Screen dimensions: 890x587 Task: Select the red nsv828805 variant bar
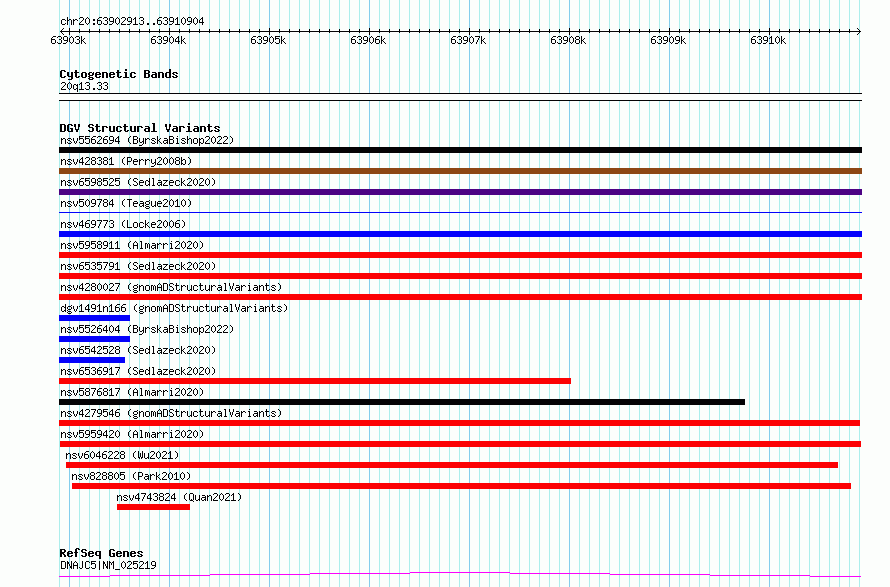pyautogui.click(x=461, y=487)
